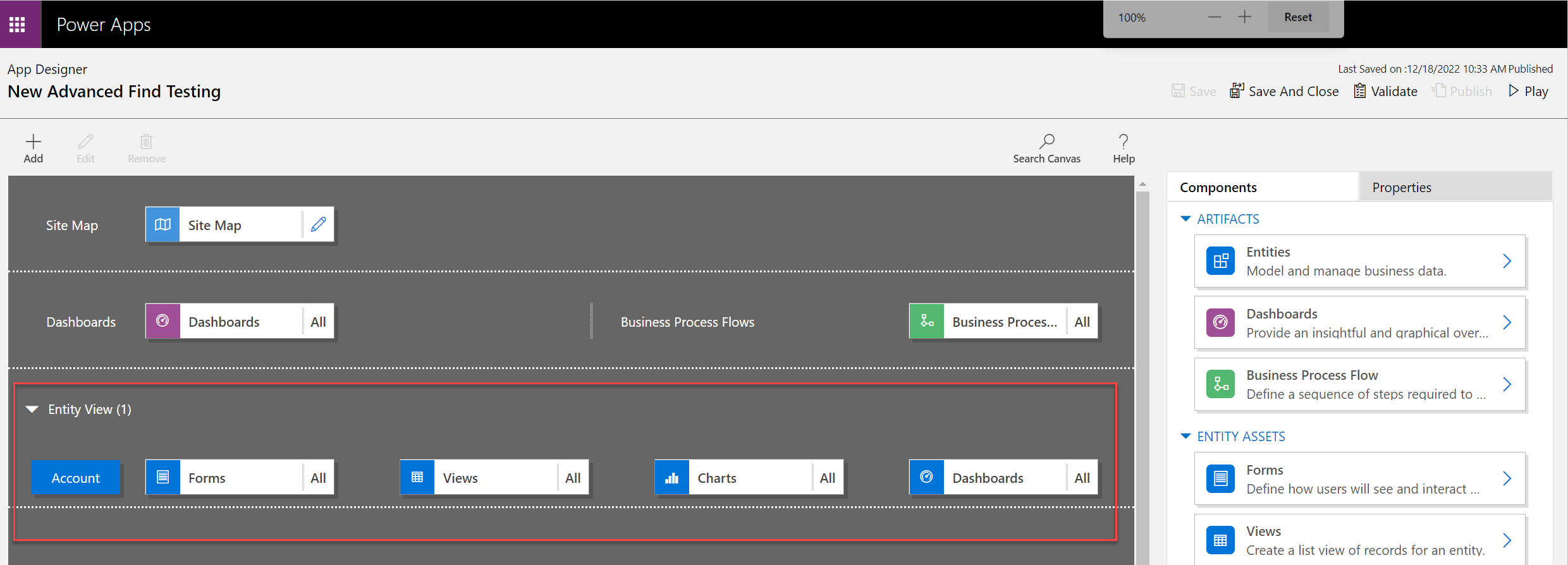1568x565 pixels.
Task: Collapse the ARTIFACTS section
Action: click(x=1185, y=219)
